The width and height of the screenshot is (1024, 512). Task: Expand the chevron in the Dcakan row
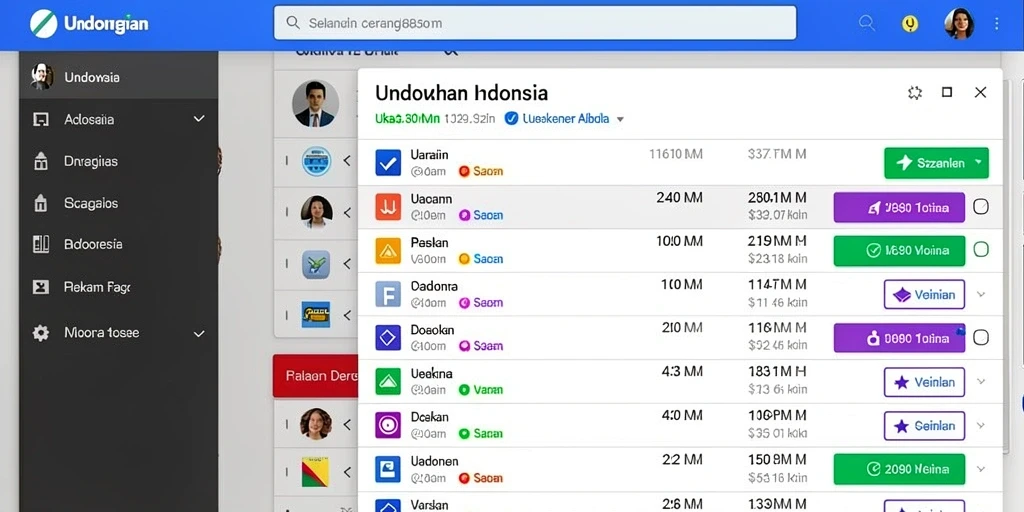pos(980,425)
